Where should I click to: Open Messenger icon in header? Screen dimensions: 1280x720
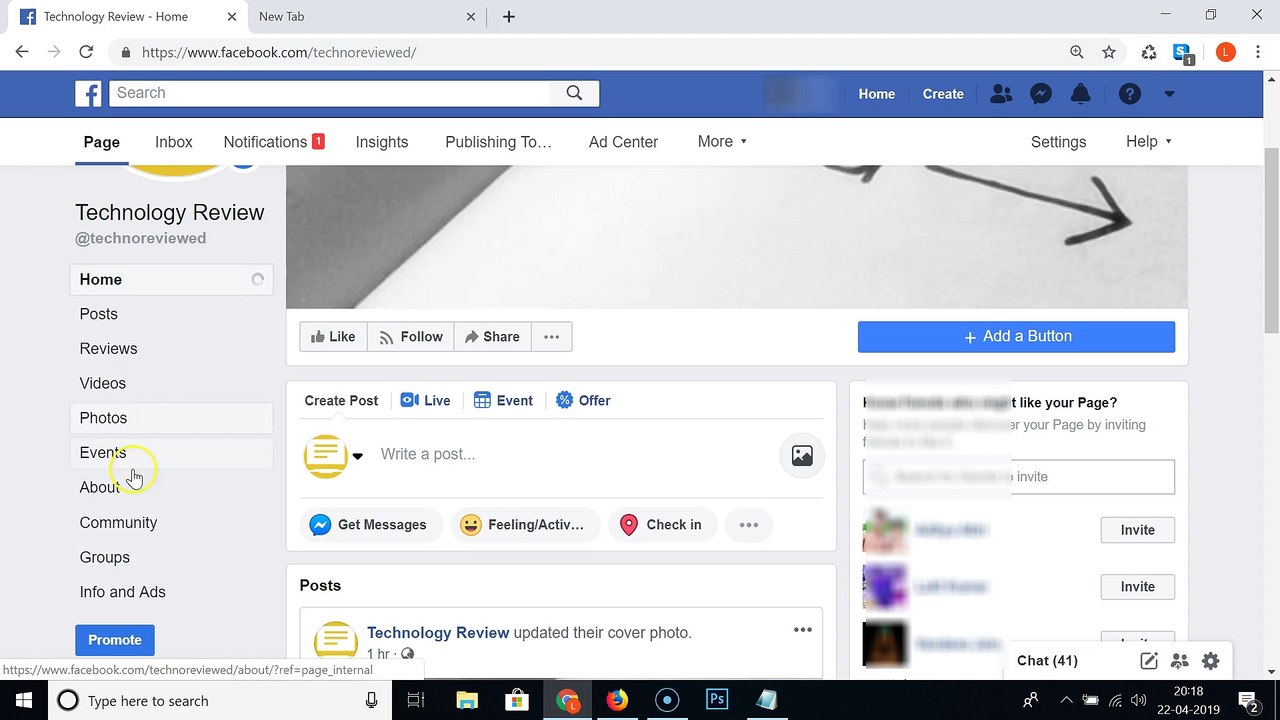[1041, 94]
